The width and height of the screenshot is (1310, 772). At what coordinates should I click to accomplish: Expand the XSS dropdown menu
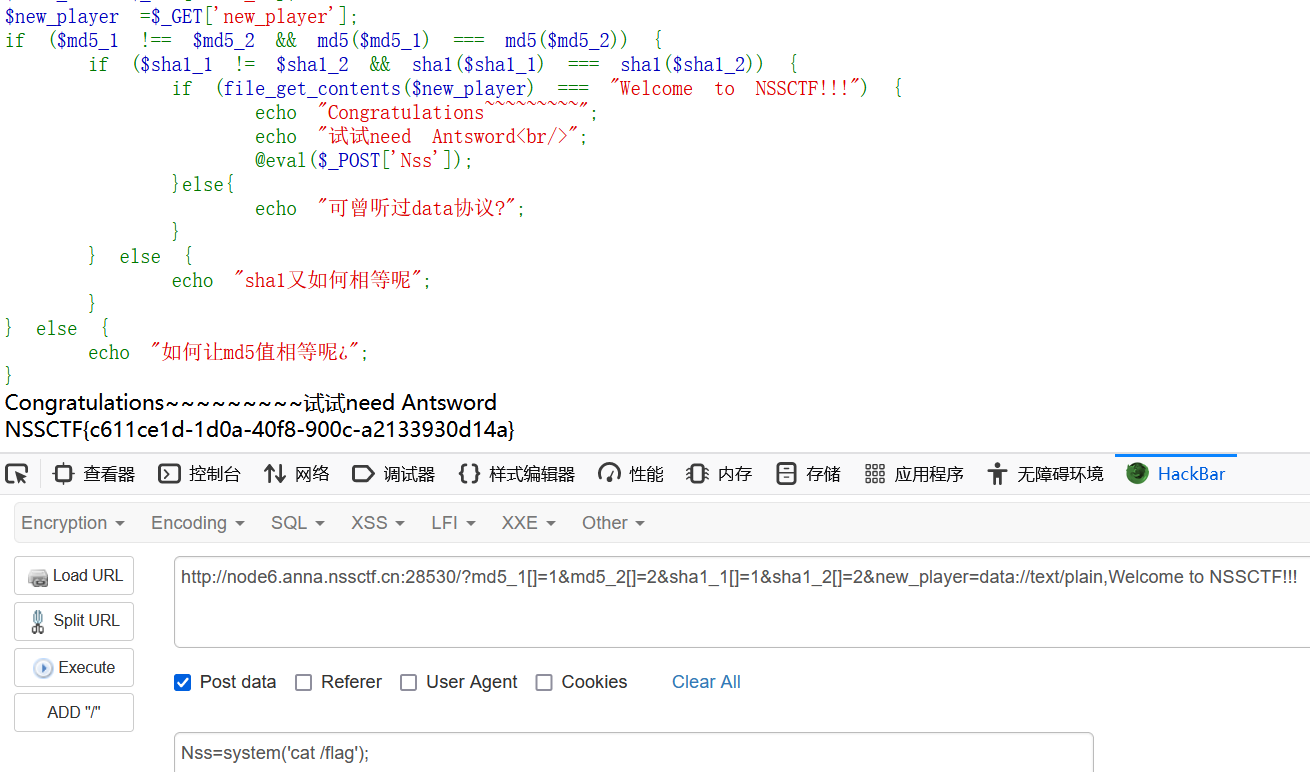[x=377, y=523]
